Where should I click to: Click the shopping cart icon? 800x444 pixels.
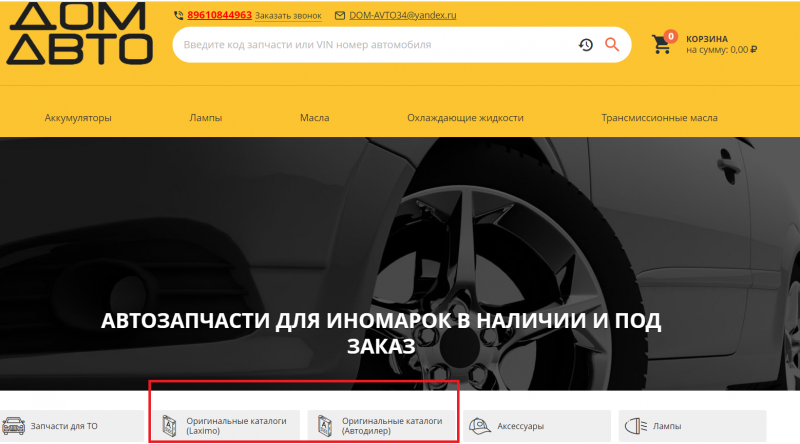[x=661, y=44]
